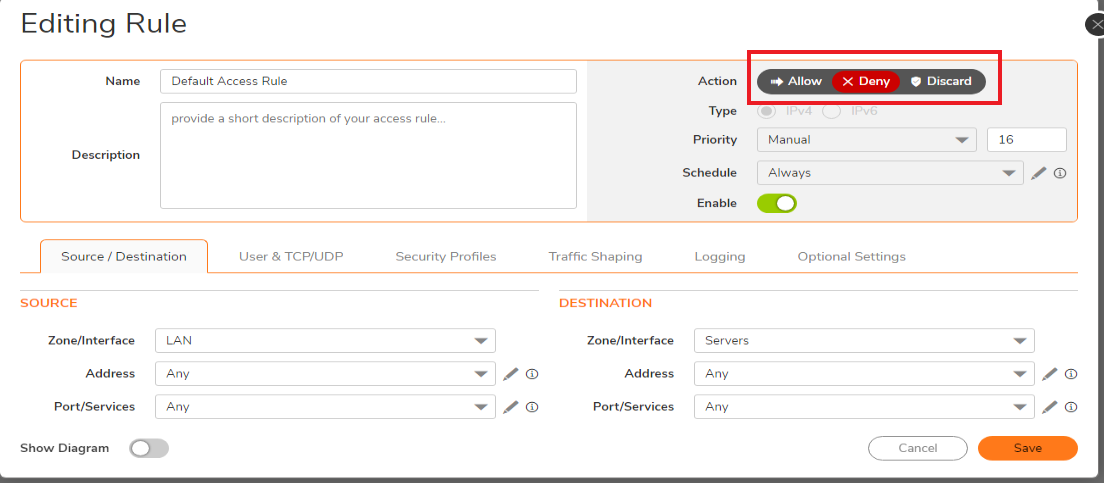Viewport: 1104px width, 483px height.
Task: Switch to the Security Profiles tab
Action: (x=446, y=257)
